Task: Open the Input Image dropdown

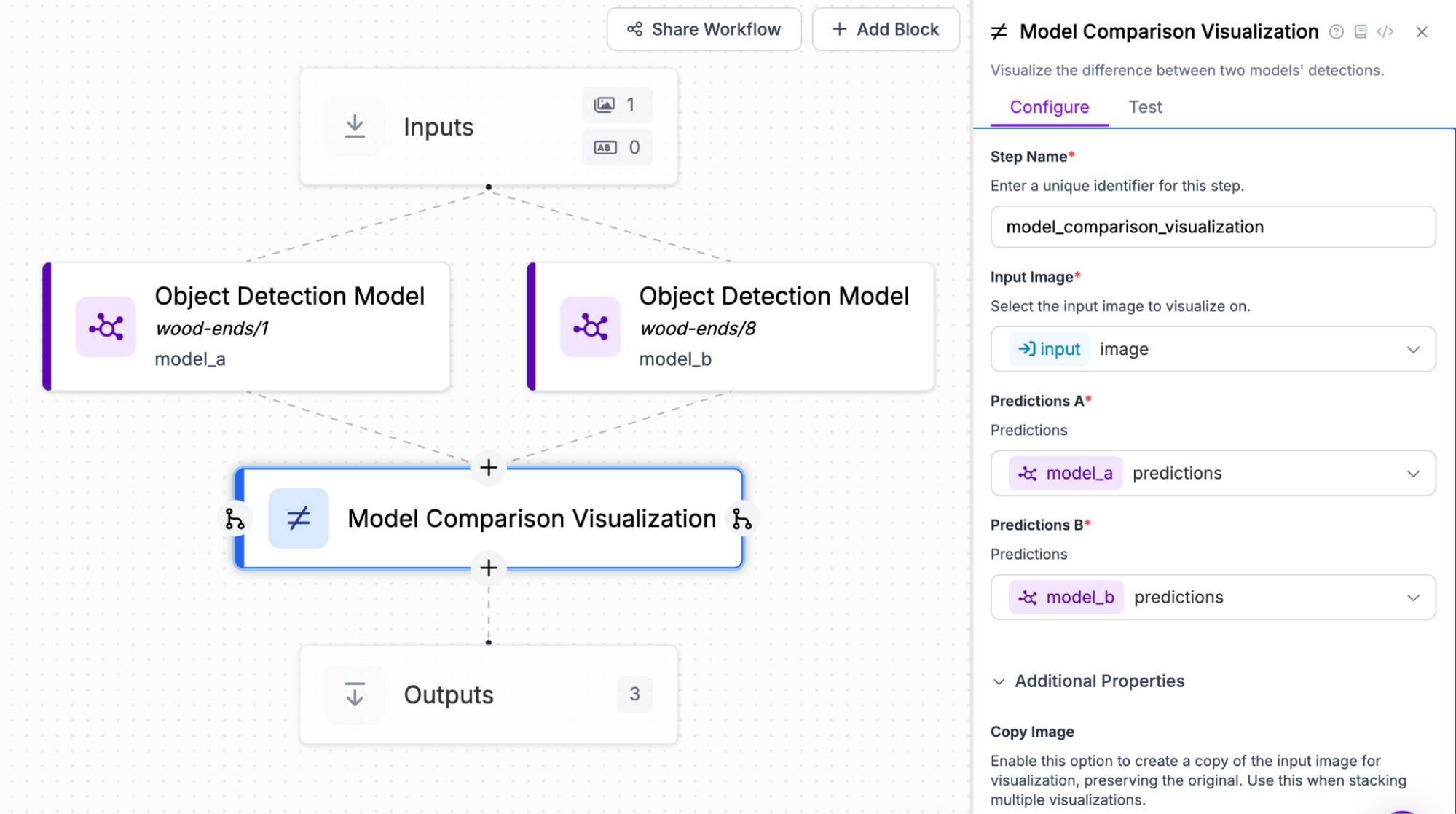Action: [1213, 349]
